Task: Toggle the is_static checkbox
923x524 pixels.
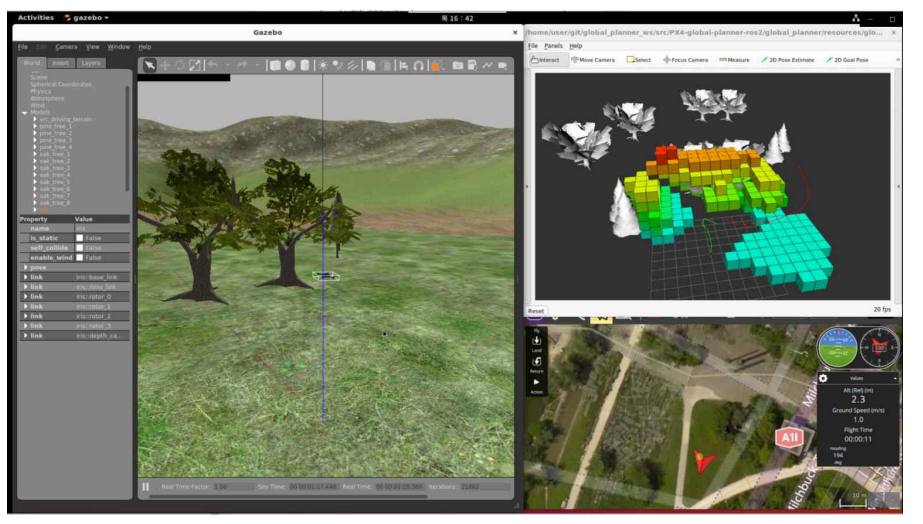Action: pyautogui.click(x=79, y=238)
